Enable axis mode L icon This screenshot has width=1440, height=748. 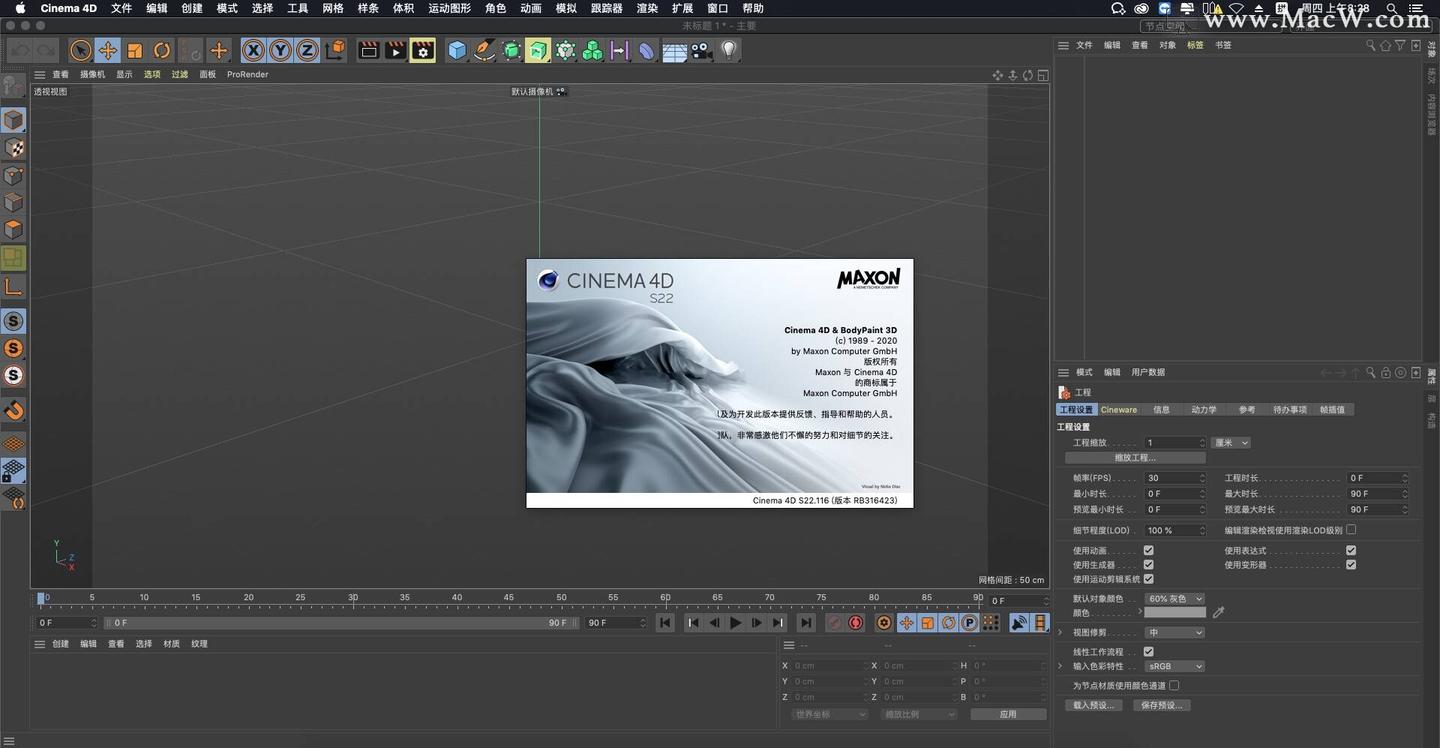point(13,287)
